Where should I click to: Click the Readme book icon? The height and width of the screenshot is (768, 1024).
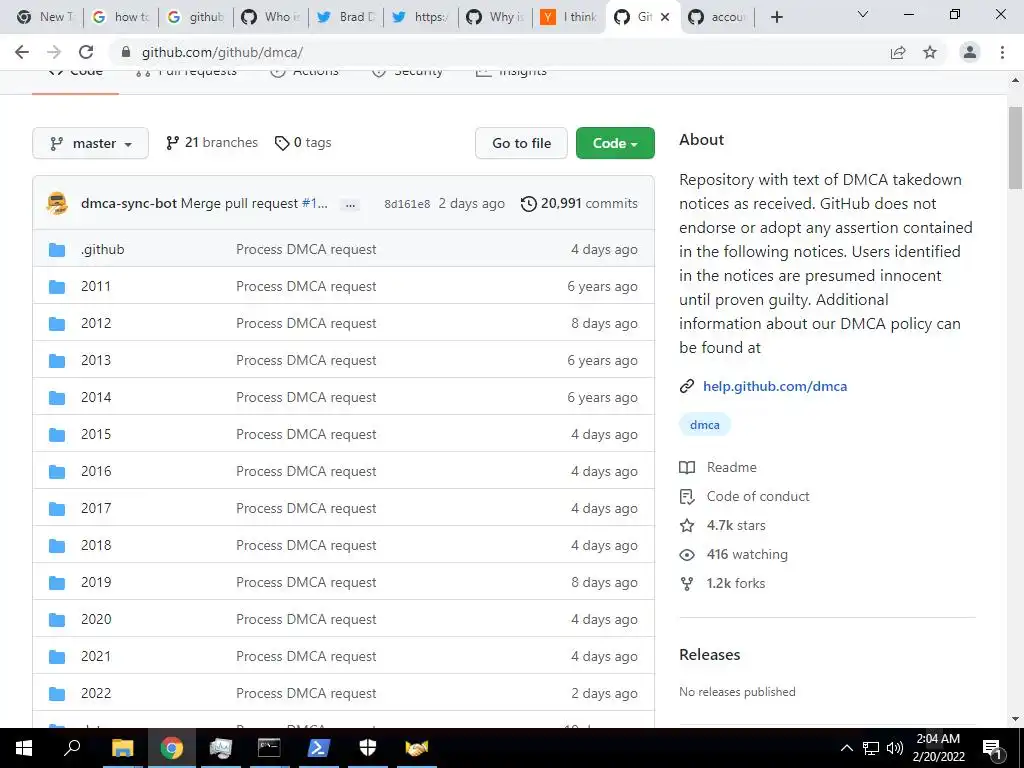686,468
